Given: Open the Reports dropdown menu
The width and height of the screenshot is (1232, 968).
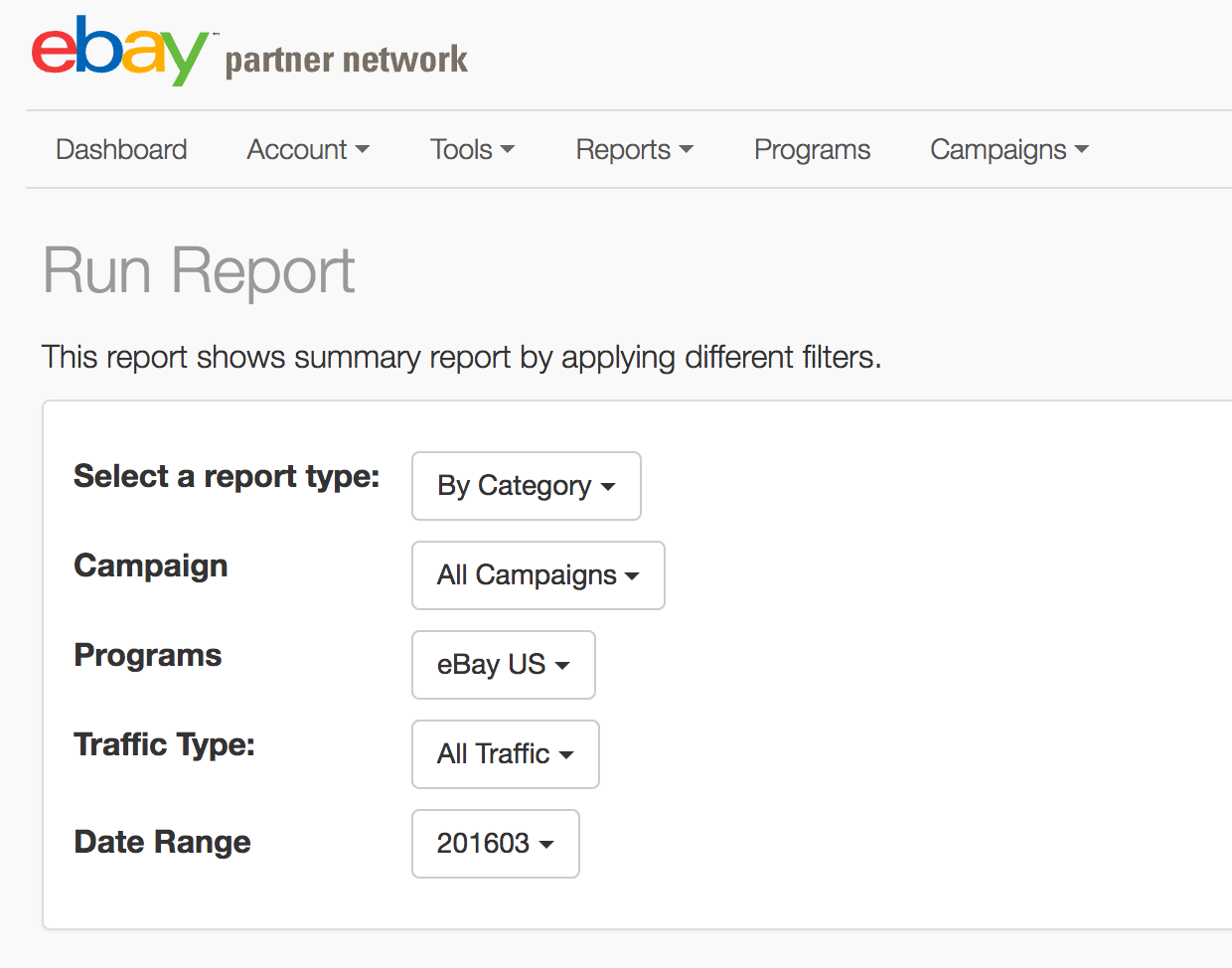Looking at the screenshot, I should tap(634, 149).
